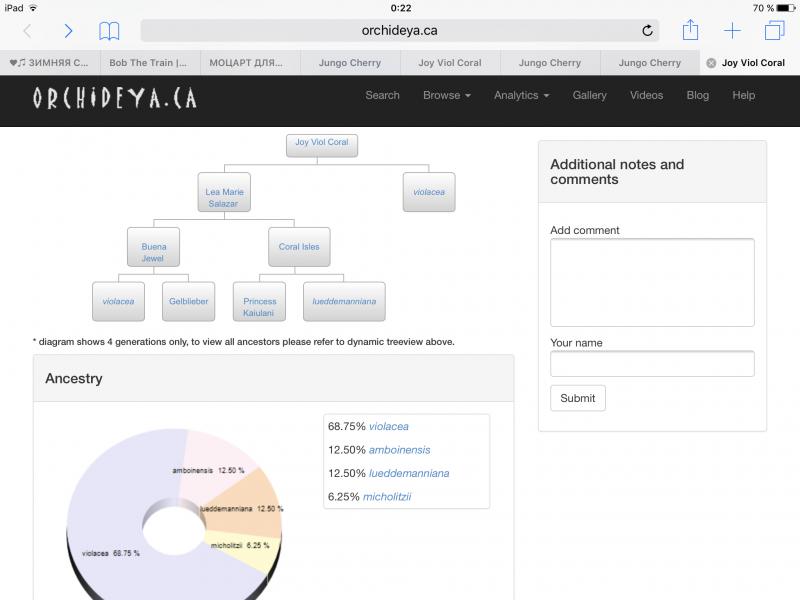This screenshot has height=600, width=800.
Task: Reload the page with the refresh icon
Action: click(x=647, y=31)
